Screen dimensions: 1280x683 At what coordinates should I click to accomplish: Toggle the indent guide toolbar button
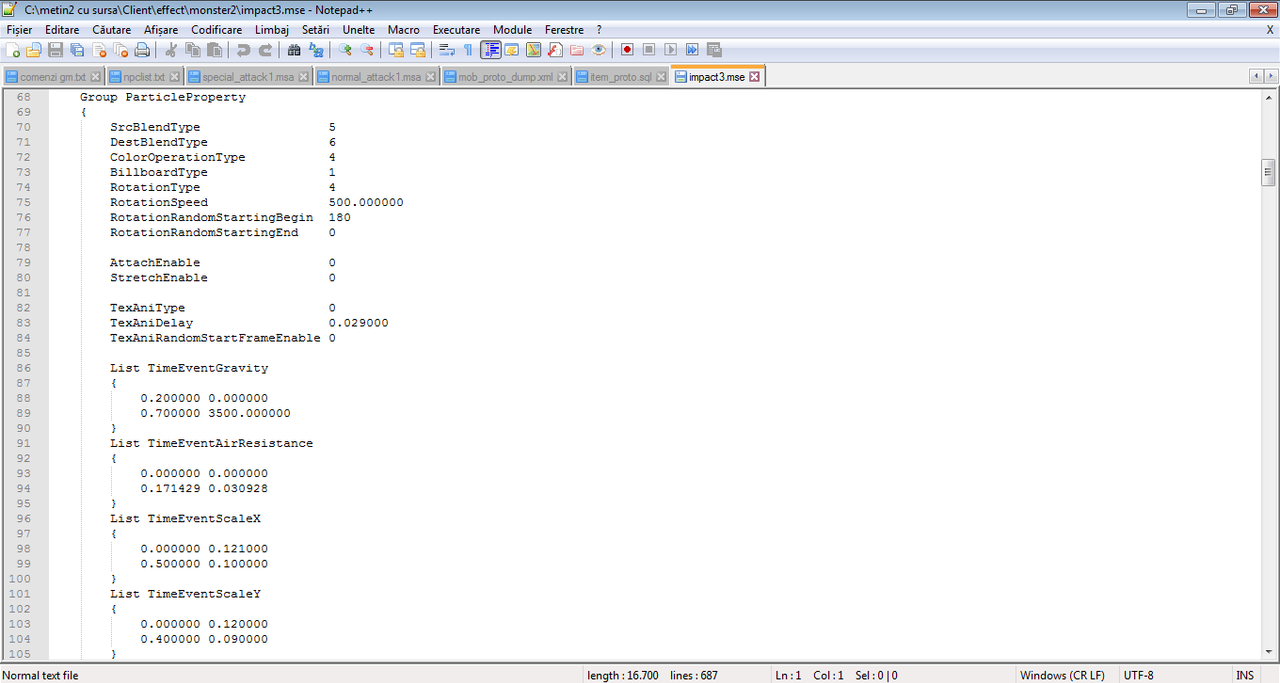[490, 50]
